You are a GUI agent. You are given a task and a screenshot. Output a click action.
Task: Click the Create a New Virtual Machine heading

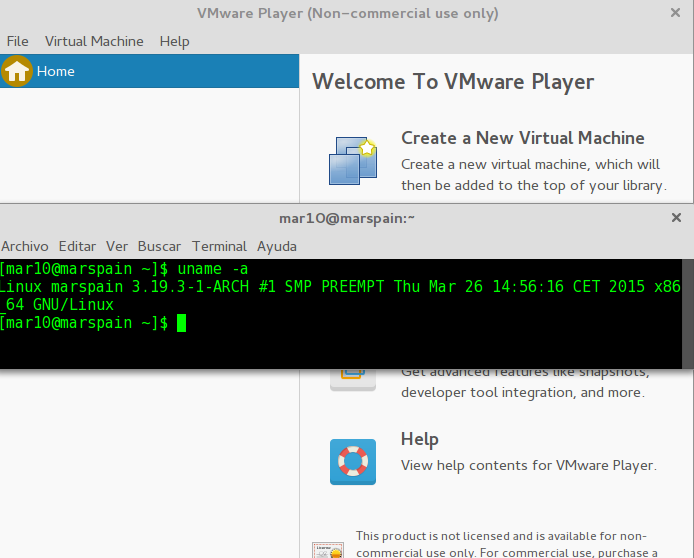click(522, 138)
